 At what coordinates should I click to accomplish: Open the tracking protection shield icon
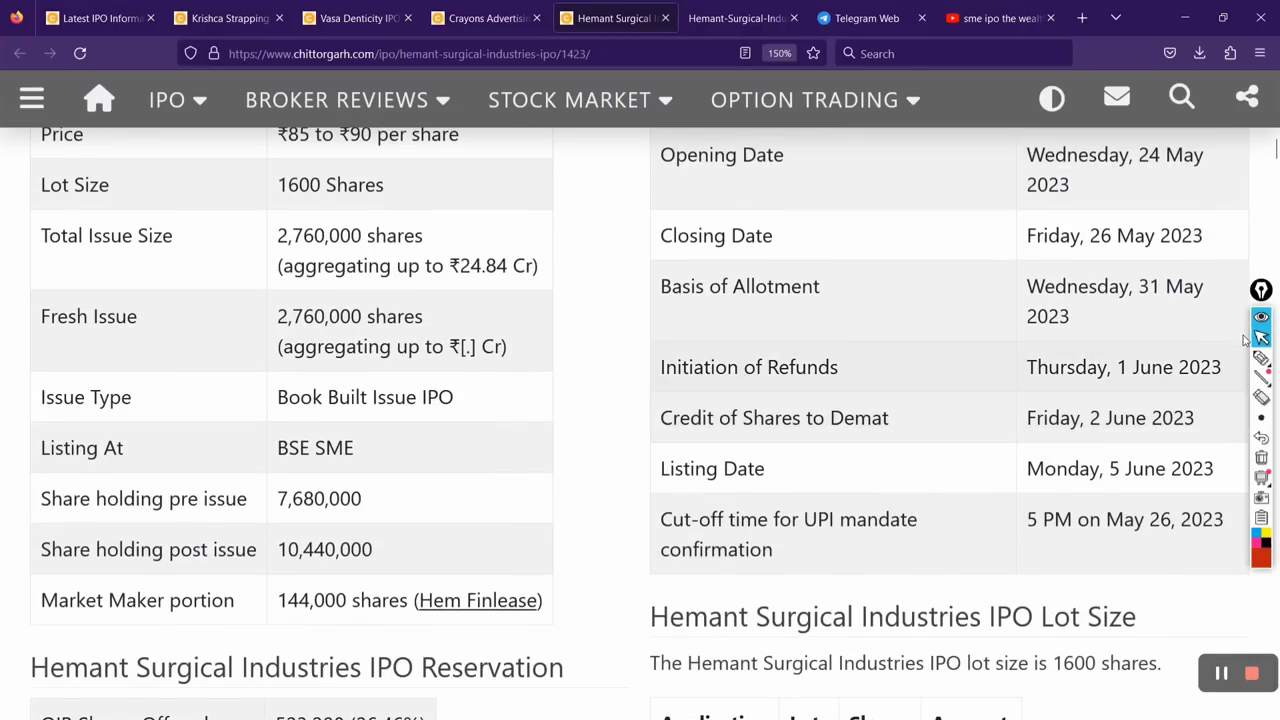191,53
